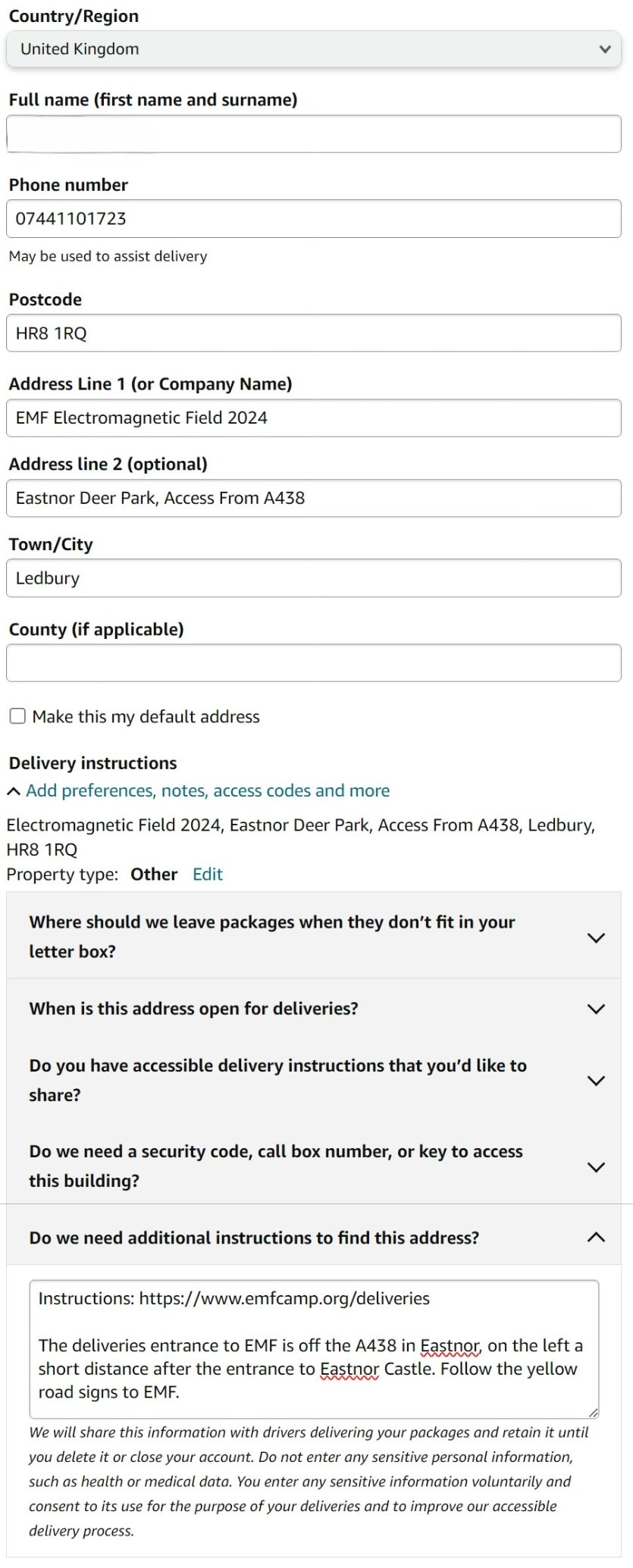Expand When is this address open for deliveries
This screenshot has height=1568, width=633.
coord(597,1009)
